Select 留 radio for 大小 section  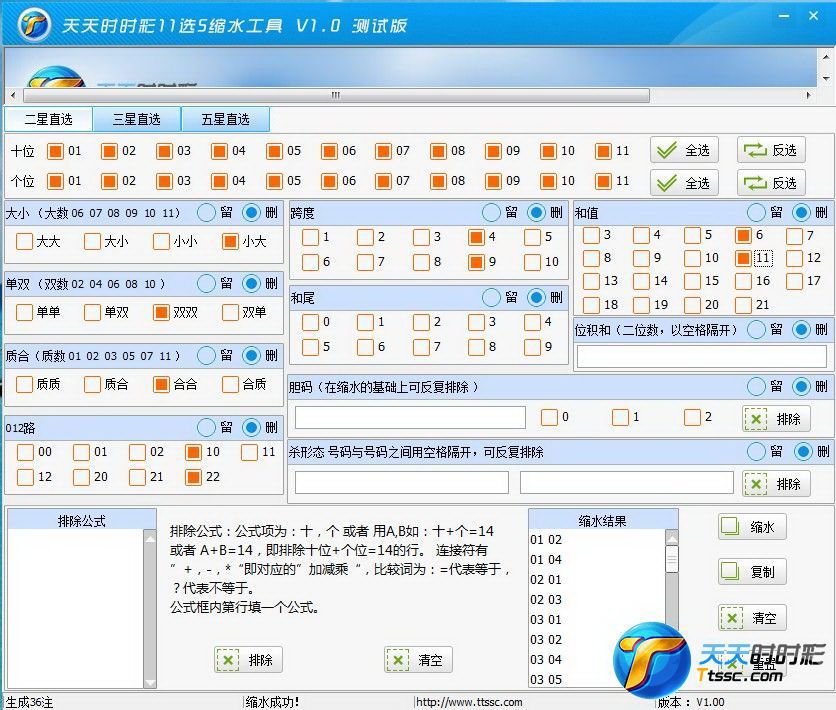206,213
